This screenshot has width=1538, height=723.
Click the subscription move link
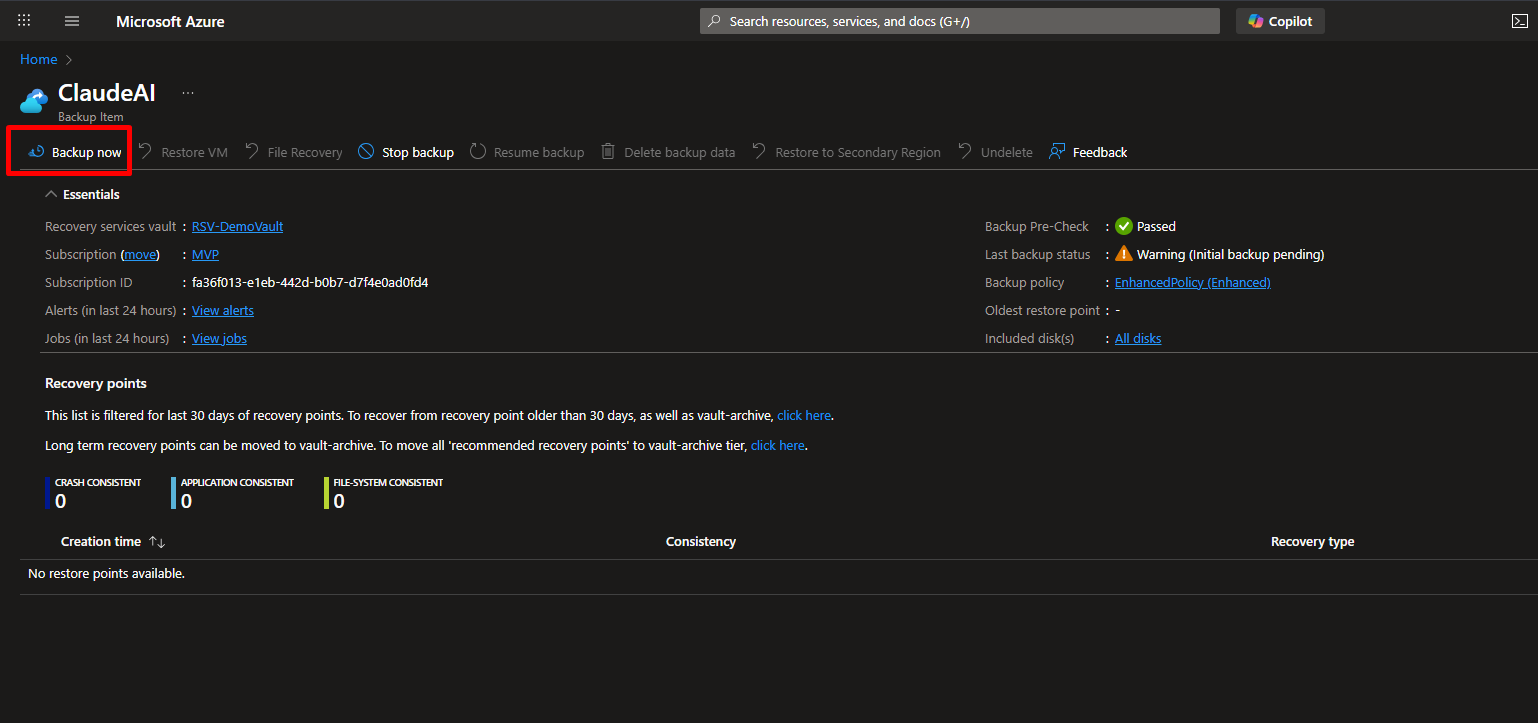click(140, 255)
